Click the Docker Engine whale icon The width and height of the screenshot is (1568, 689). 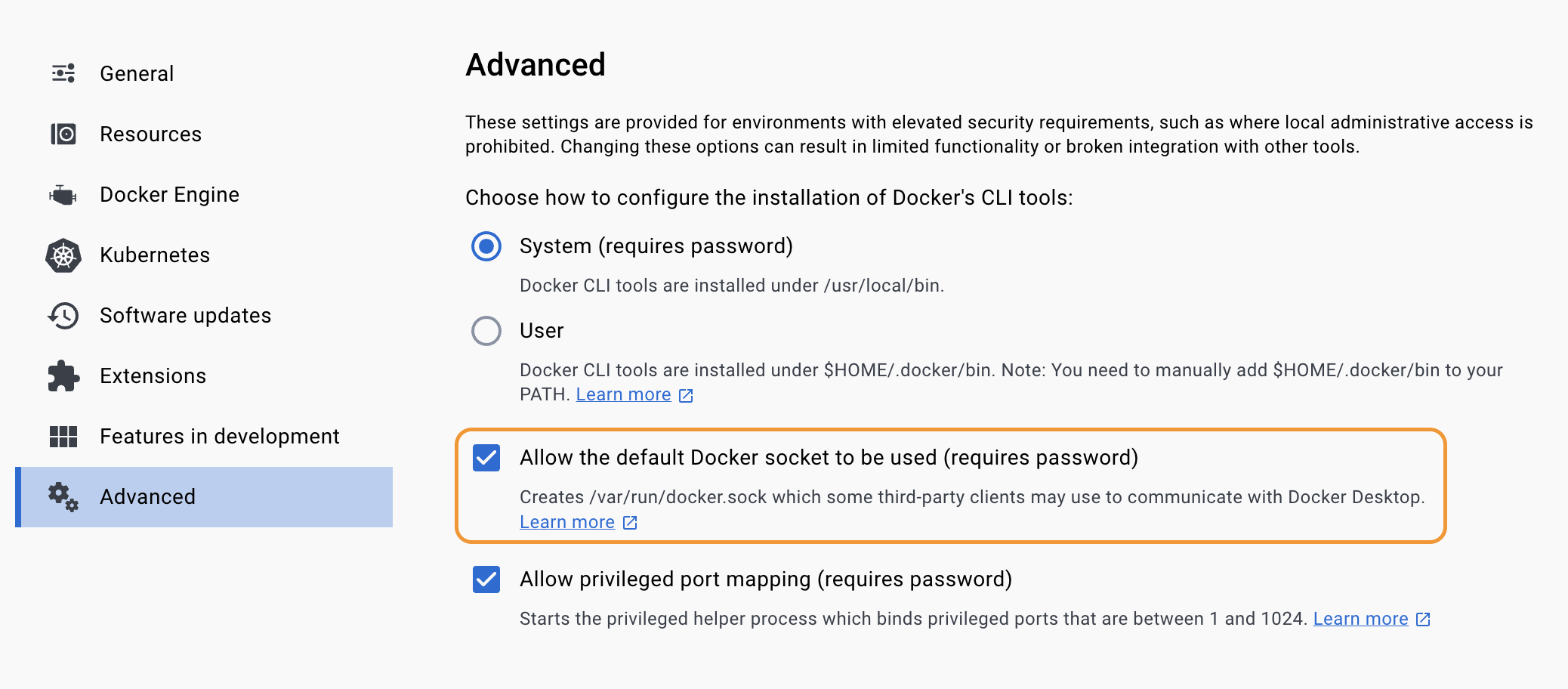coord(63,194)
